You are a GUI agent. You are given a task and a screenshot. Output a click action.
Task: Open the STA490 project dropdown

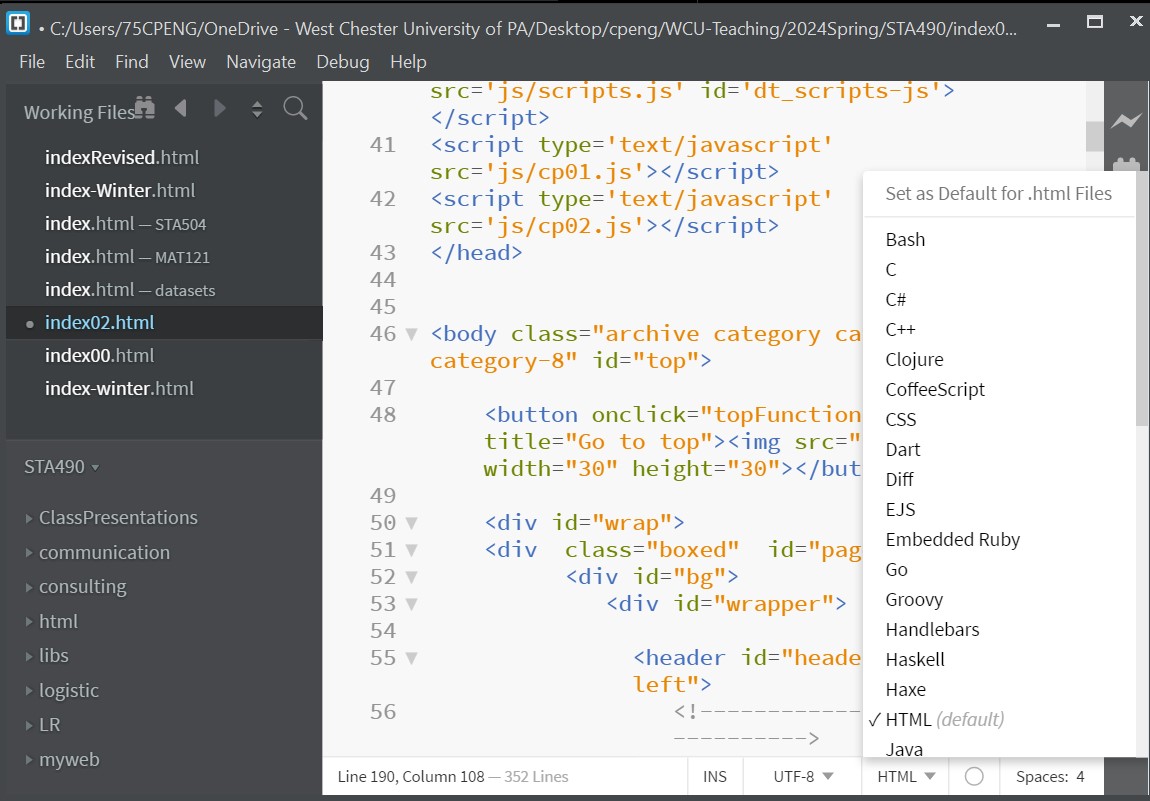pos(62,467)
